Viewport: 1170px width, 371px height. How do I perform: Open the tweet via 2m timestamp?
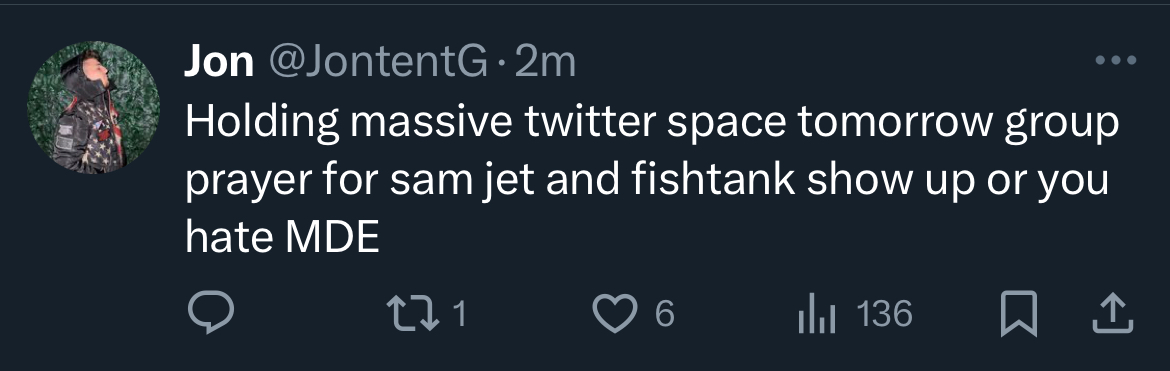pos(545,62)
